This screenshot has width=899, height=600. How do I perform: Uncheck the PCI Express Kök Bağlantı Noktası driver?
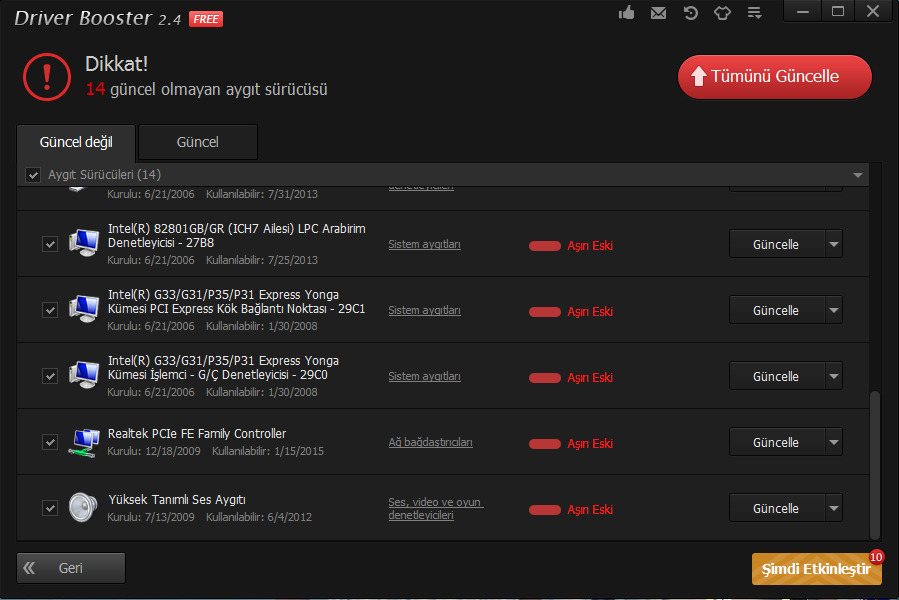(x=50, y=310)
